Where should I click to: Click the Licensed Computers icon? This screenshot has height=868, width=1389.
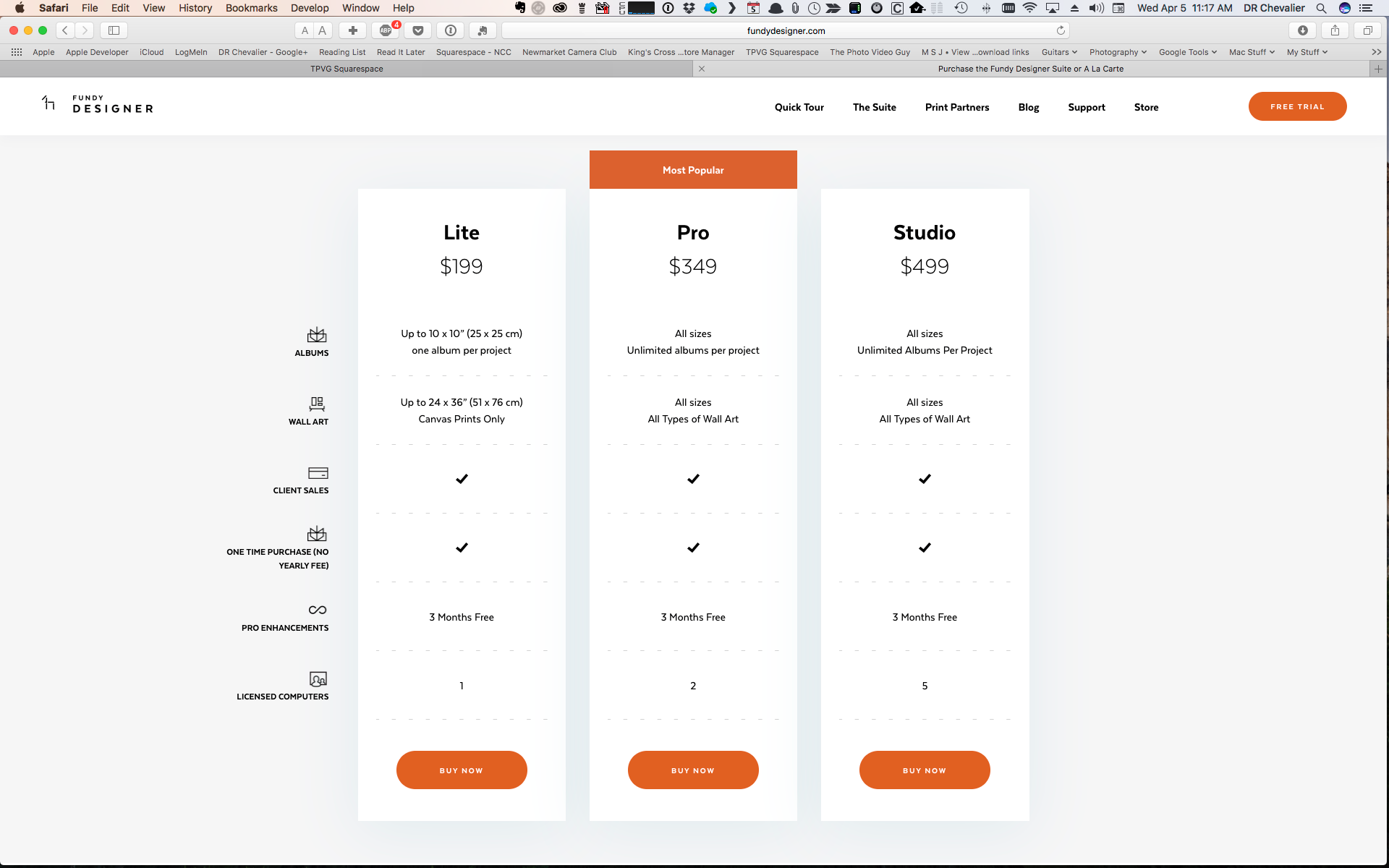pos(318,678)
